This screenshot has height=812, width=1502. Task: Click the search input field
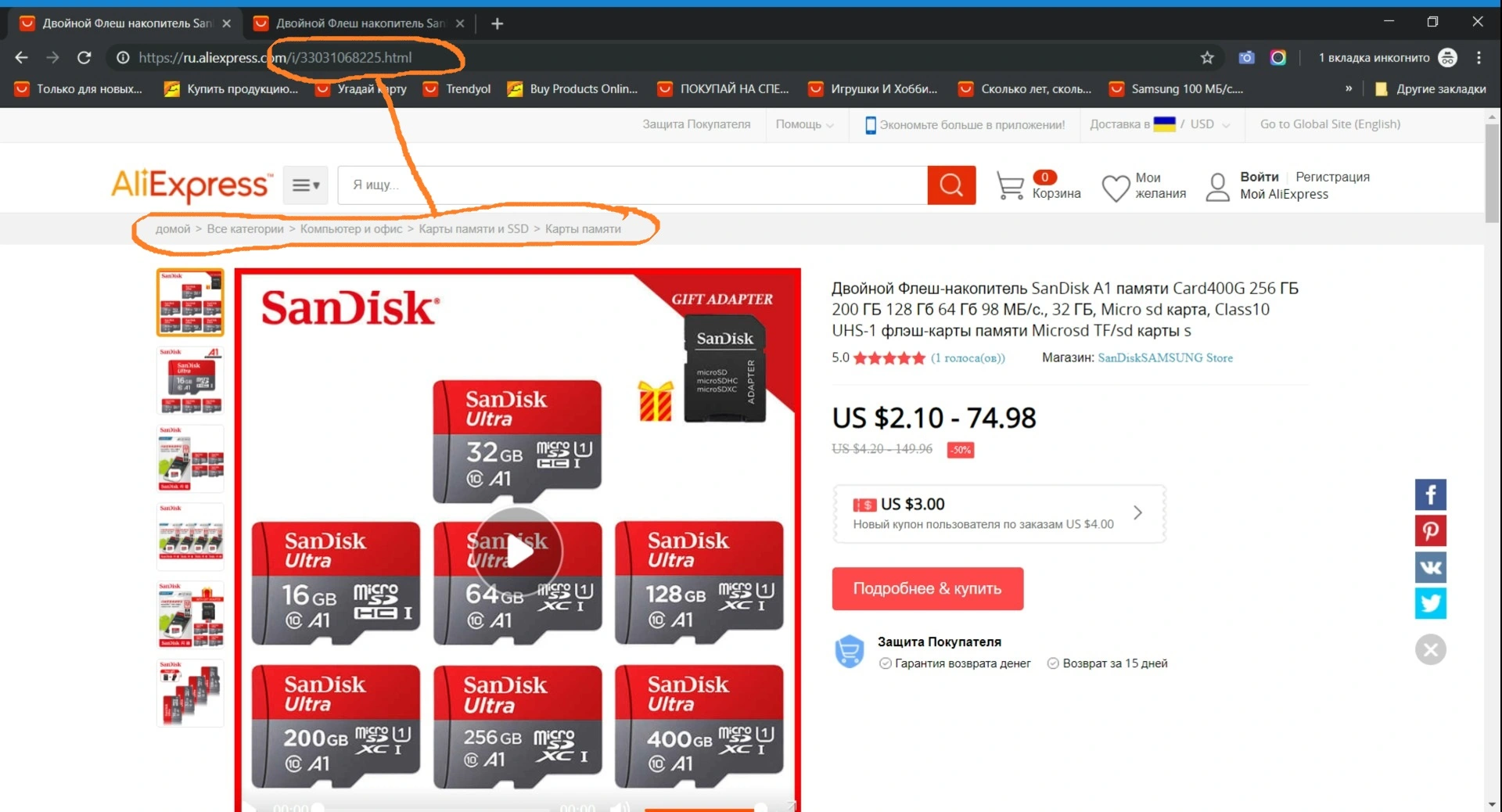coord(632,185)
